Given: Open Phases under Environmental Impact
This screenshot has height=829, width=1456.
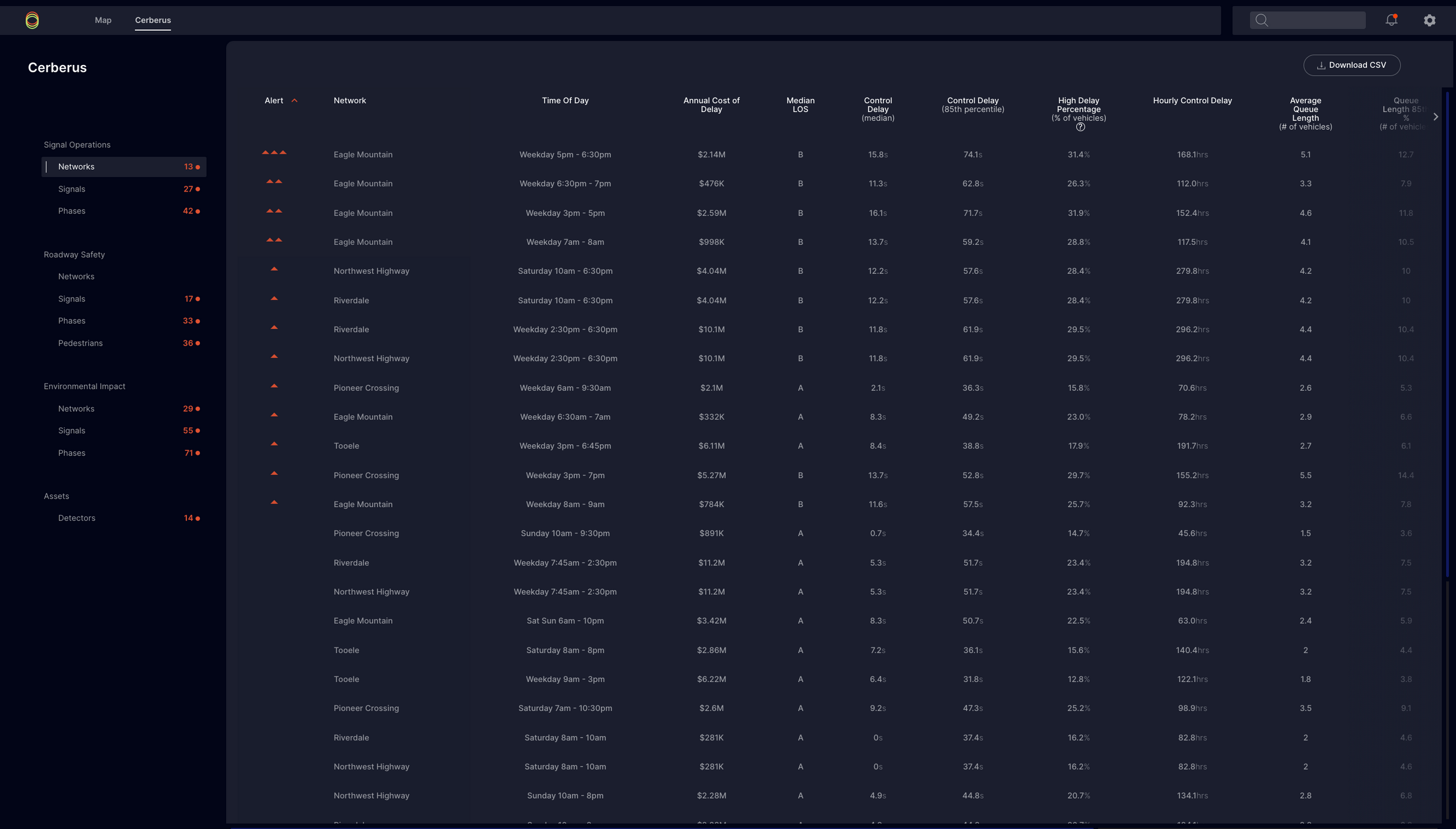Looking at the screenshot, I should pyautogui.click(x=72, y=453).
